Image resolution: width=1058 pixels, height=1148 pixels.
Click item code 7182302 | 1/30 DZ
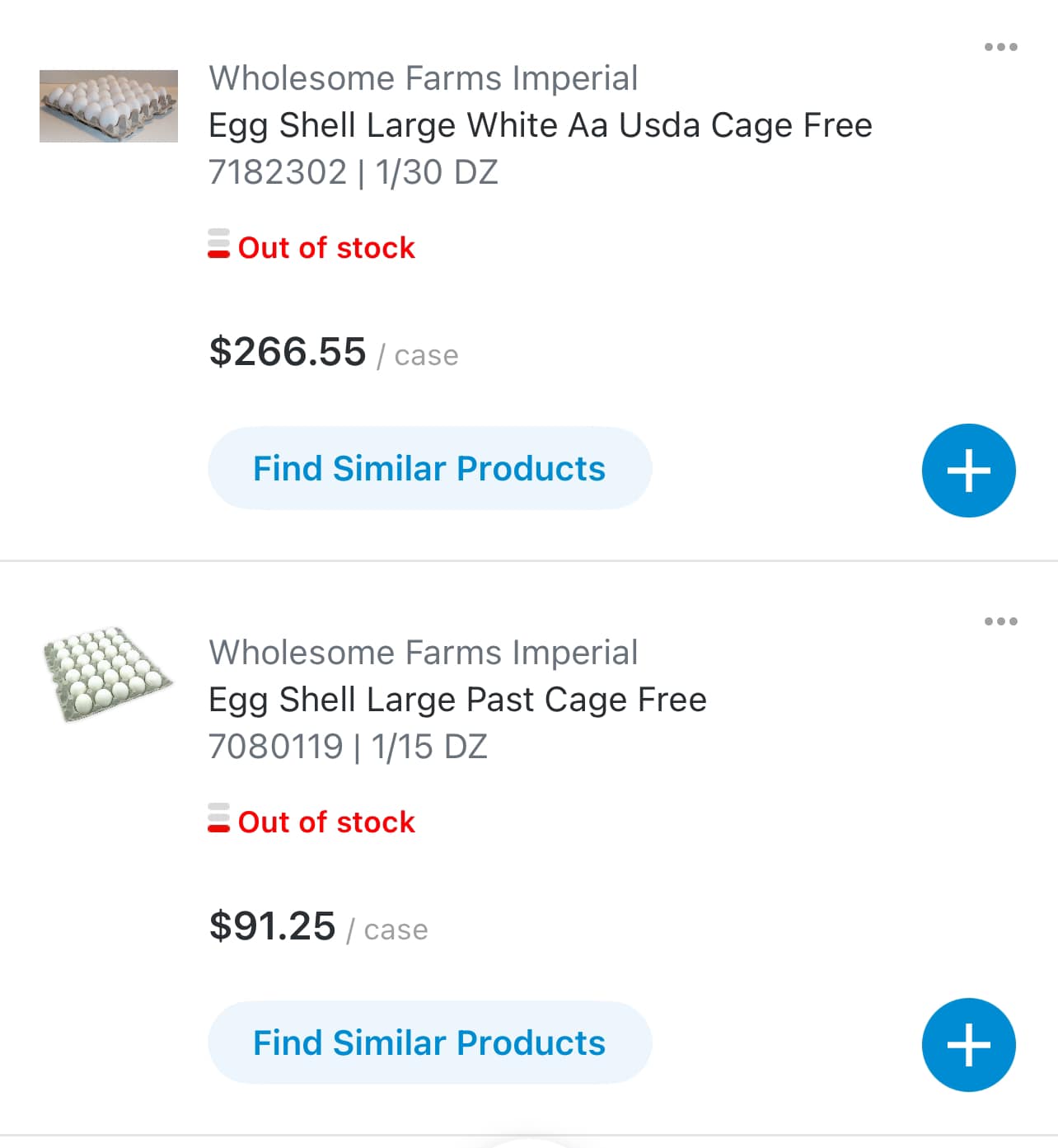coord(353,172)
